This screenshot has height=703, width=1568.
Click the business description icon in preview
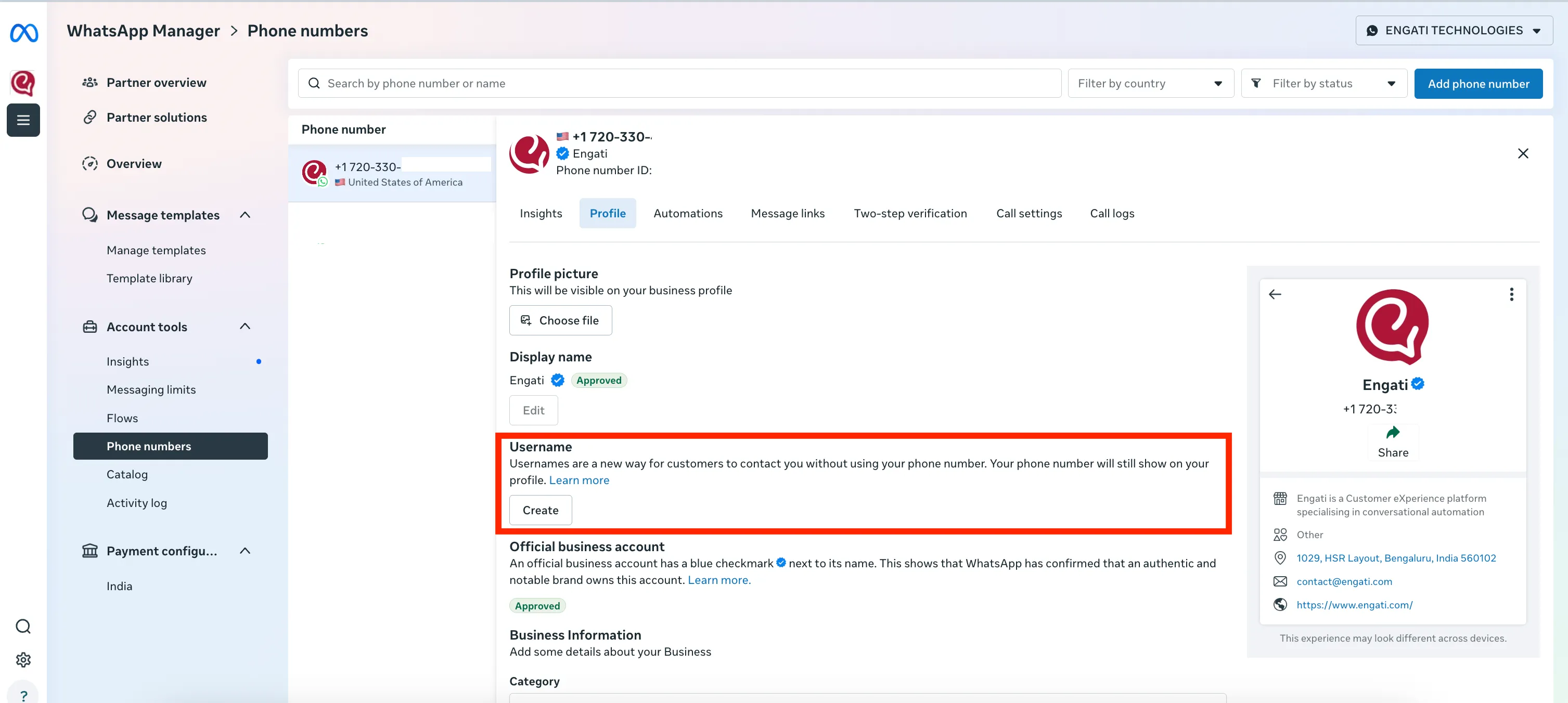[x=1280, y=498]
